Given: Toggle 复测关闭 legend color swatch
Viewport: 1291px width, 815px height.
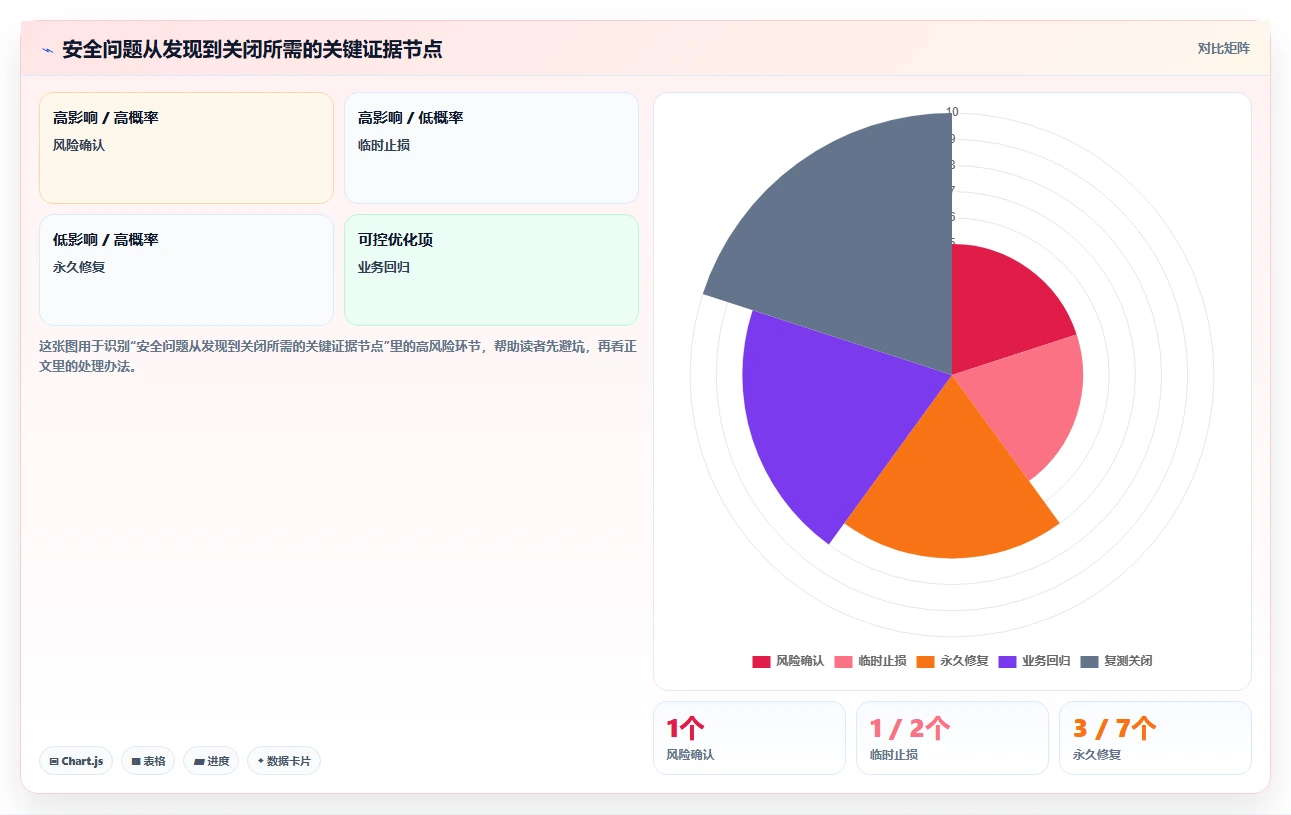Looking at the screenshot, I should pos(1089,661).
